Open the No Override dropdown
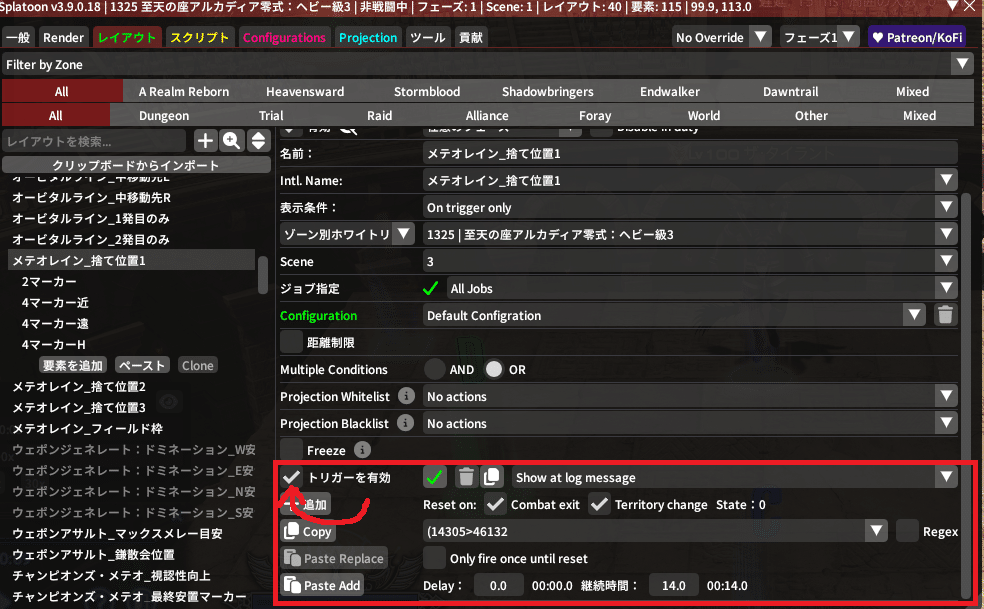Screen dimensions: 984x609 point(722,37)
